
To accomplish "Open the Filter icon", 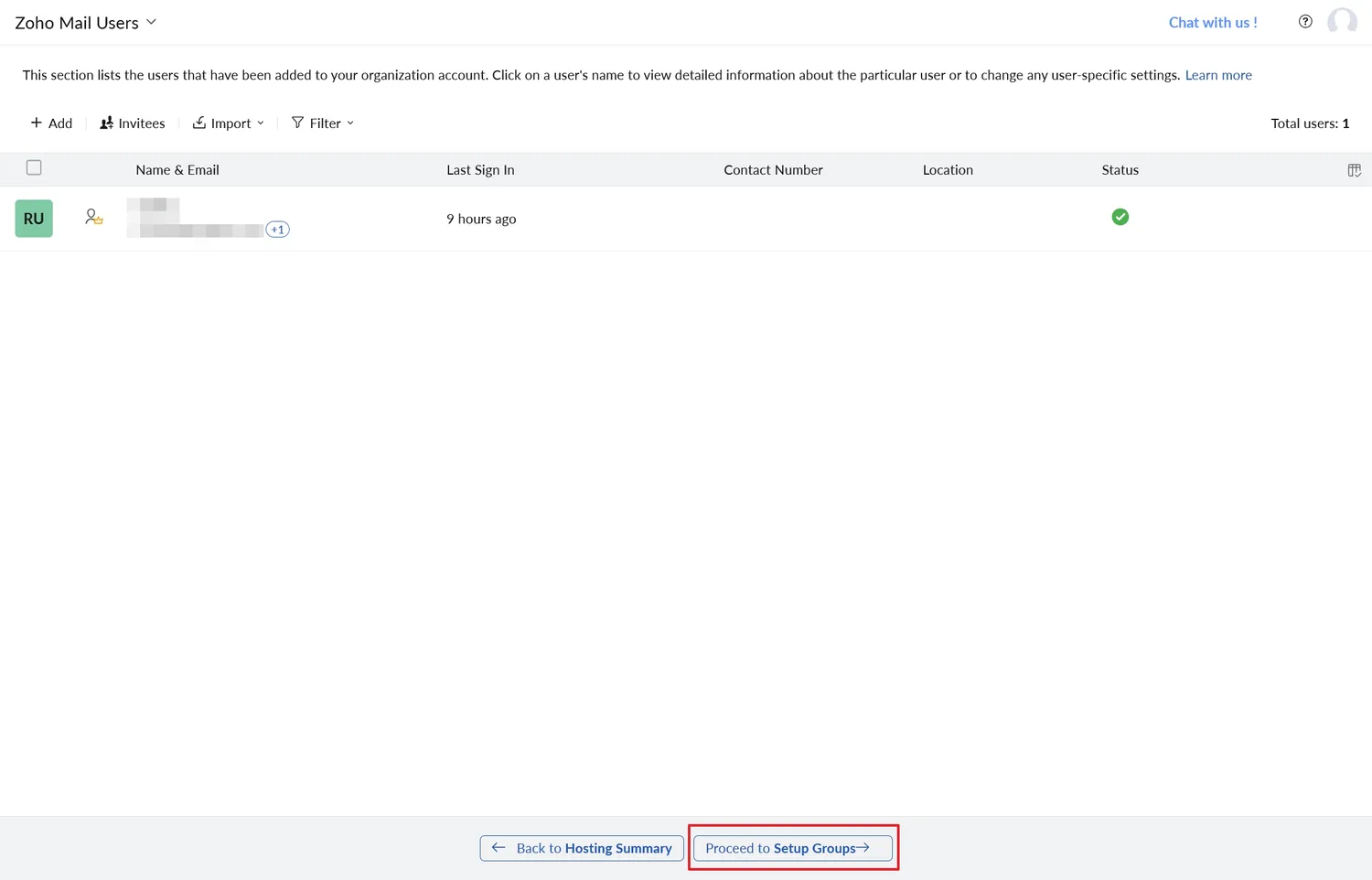I will [298, 123].
